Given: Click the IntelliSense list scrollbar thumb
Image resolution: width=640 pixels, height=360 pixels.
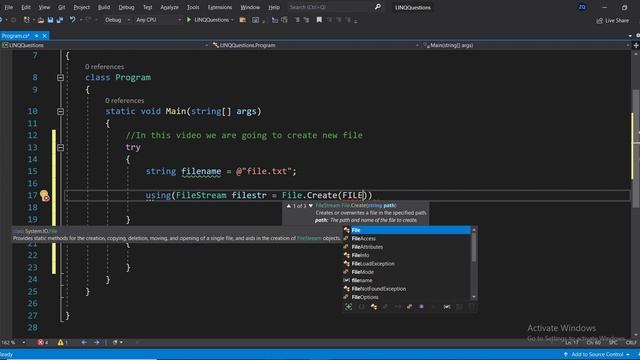Looking at the screenshot, I should click(474, 247).
